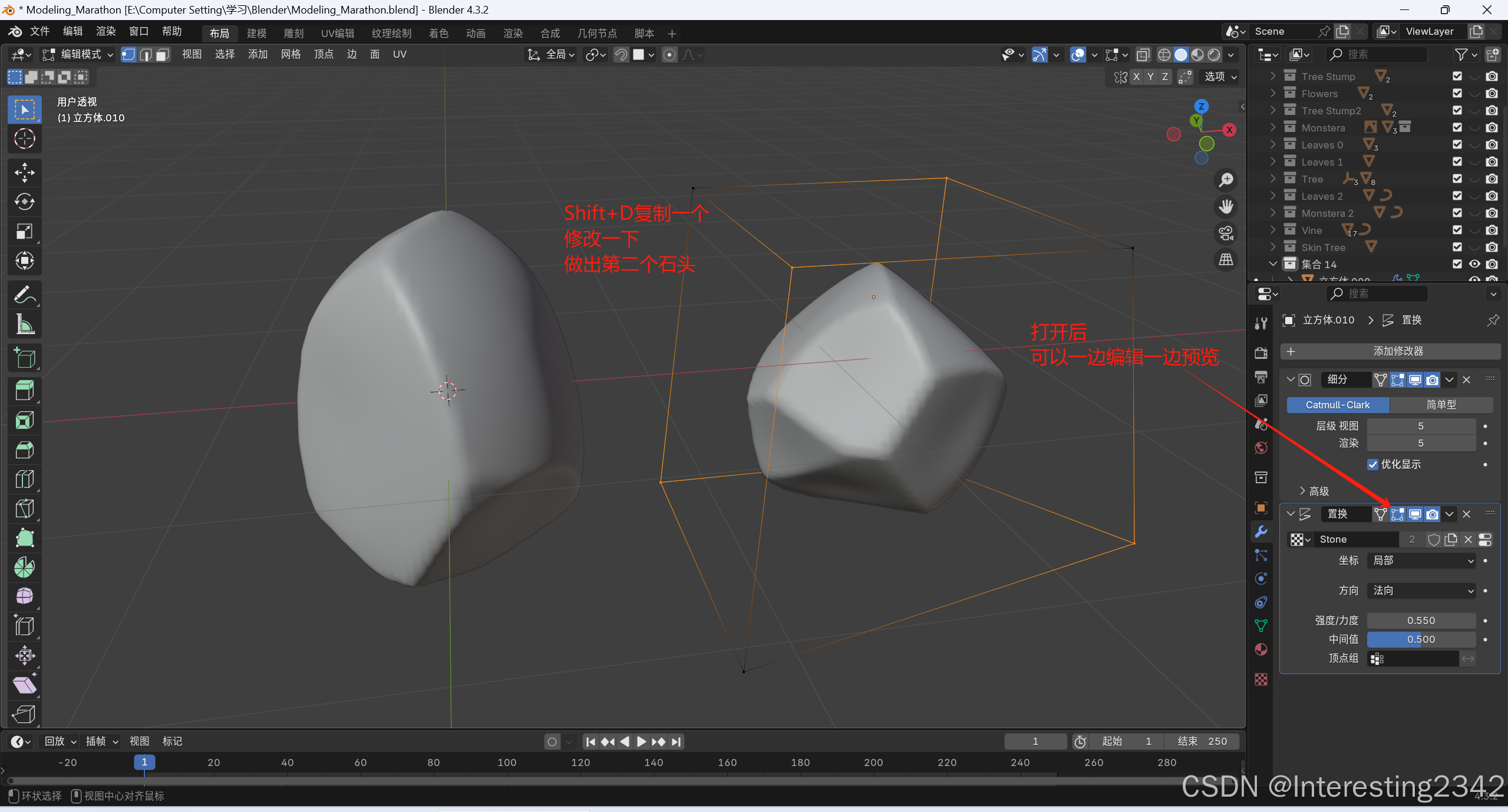Screen dimensions: 1508x812
Task: Select the Annotate pencil tool
Action: 24,295
